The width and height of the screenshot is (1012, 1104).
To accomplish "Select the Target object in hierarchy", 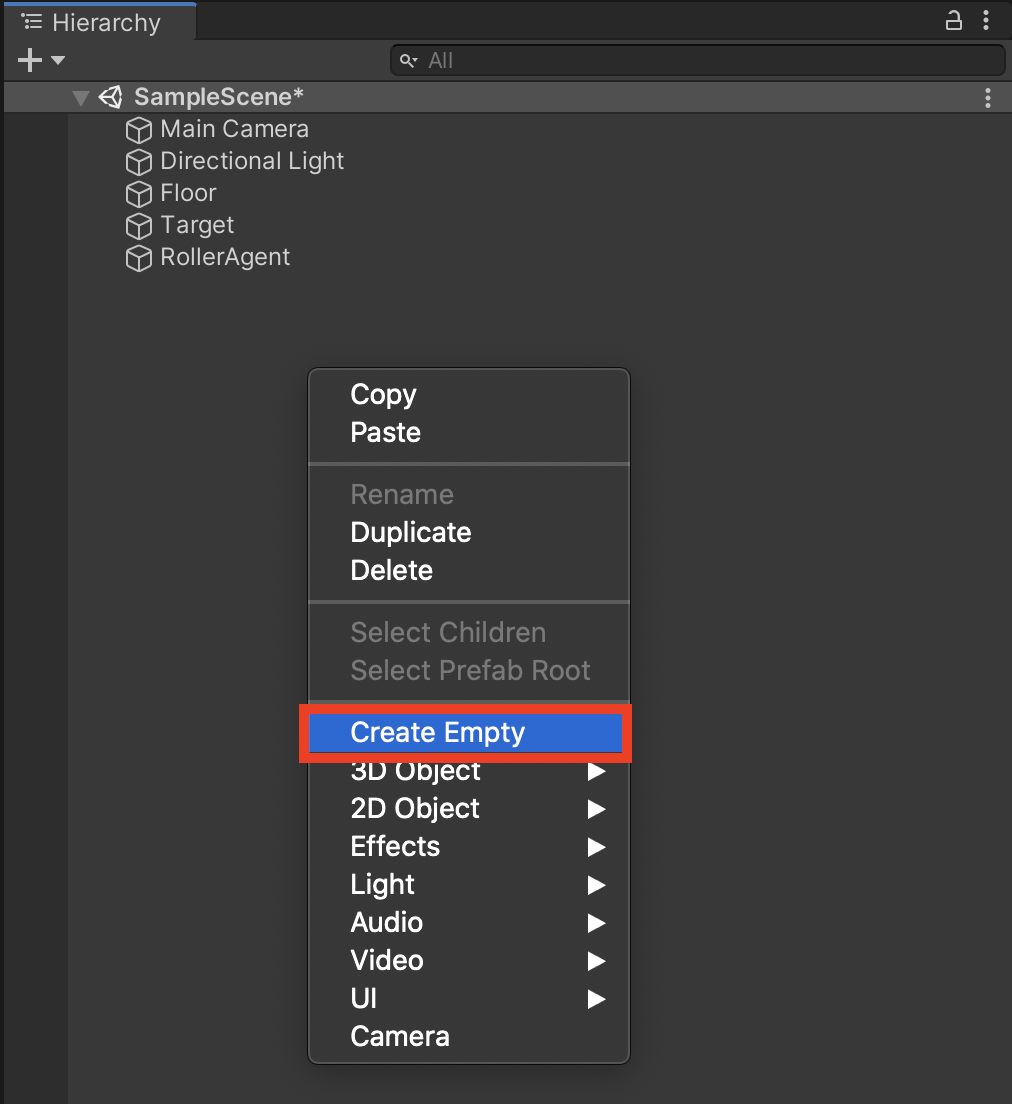I will coord(197,225).
